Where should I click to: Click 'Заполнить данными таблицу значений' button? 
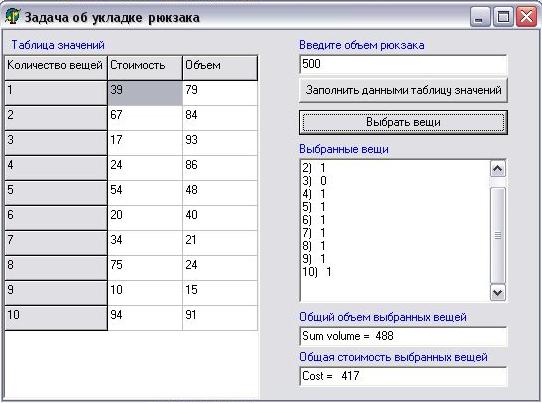(x=403, y=90)
